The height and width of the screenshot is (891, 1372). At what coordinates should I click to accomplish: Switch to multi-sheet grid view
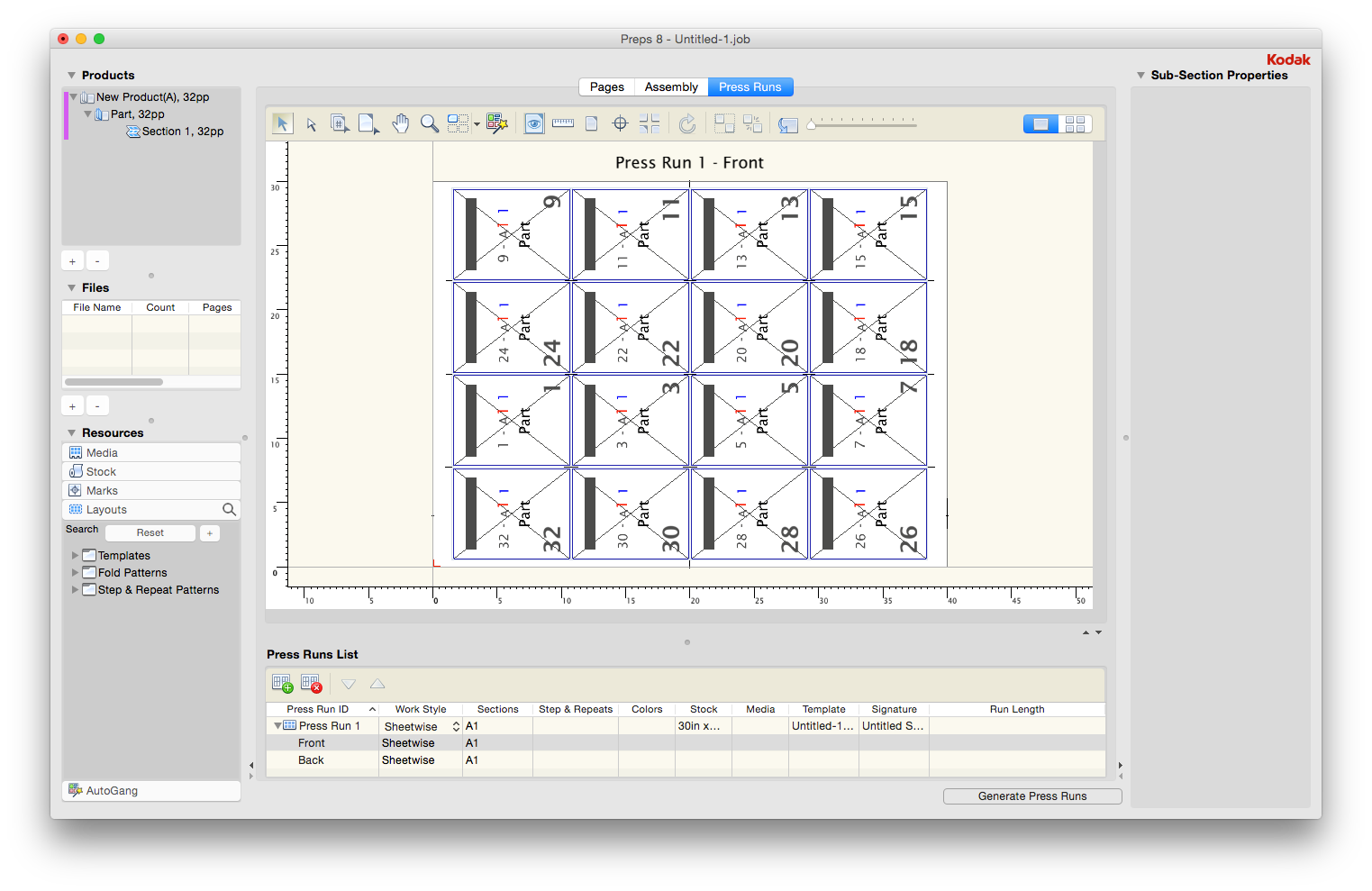pyautogui.click(x=1075, y=124)
